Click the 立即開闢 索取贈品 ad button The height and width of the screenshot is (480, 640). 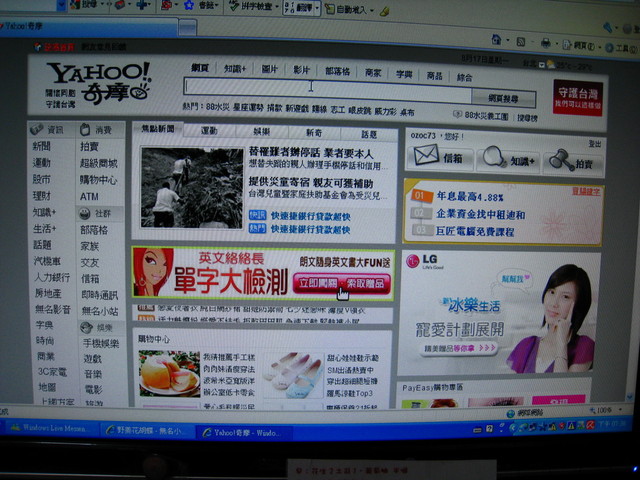[342, 283]
